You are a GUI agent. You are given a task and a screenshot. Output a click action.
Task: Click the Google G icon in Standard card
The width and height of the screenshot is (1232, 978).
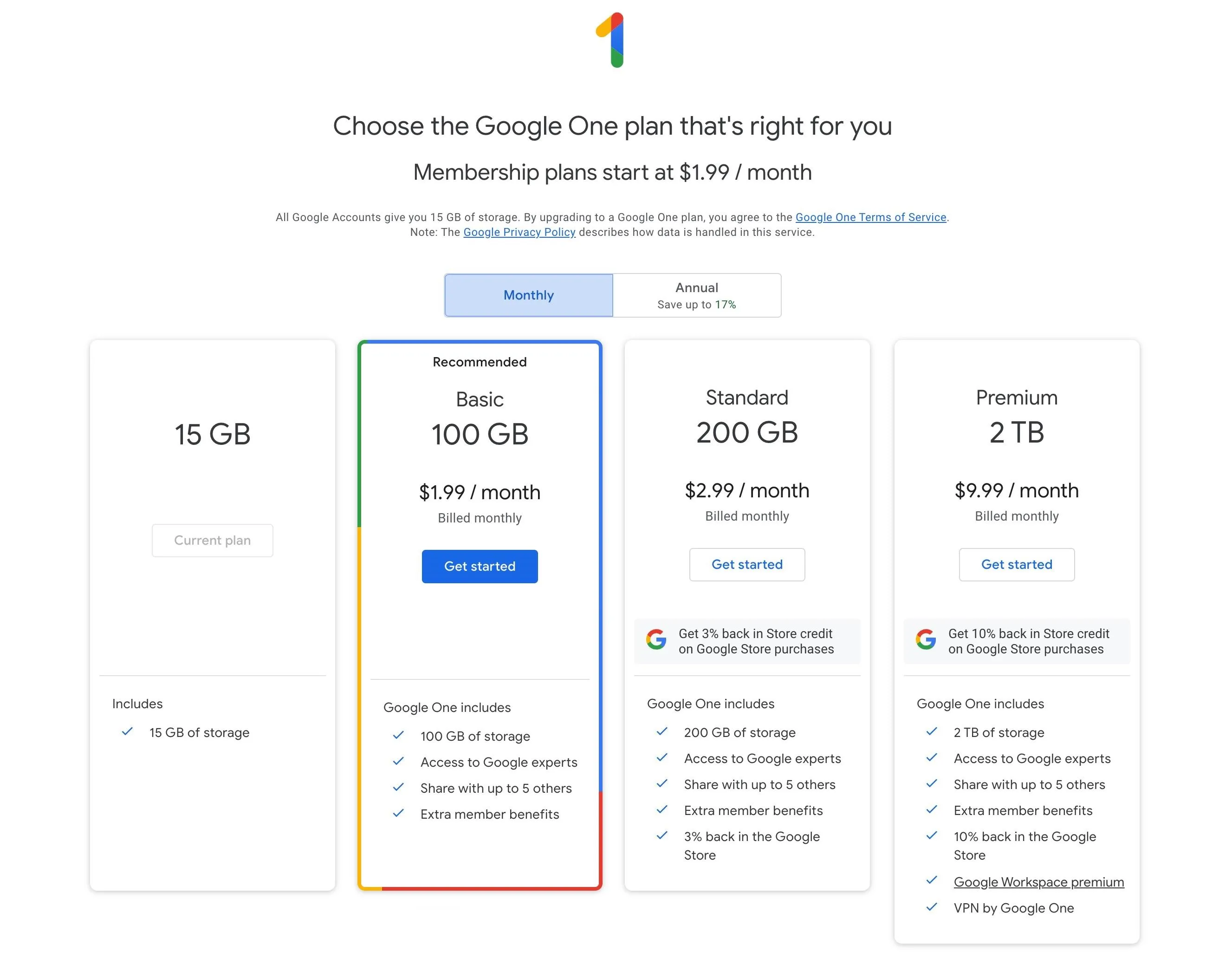(x=656, y=639)
